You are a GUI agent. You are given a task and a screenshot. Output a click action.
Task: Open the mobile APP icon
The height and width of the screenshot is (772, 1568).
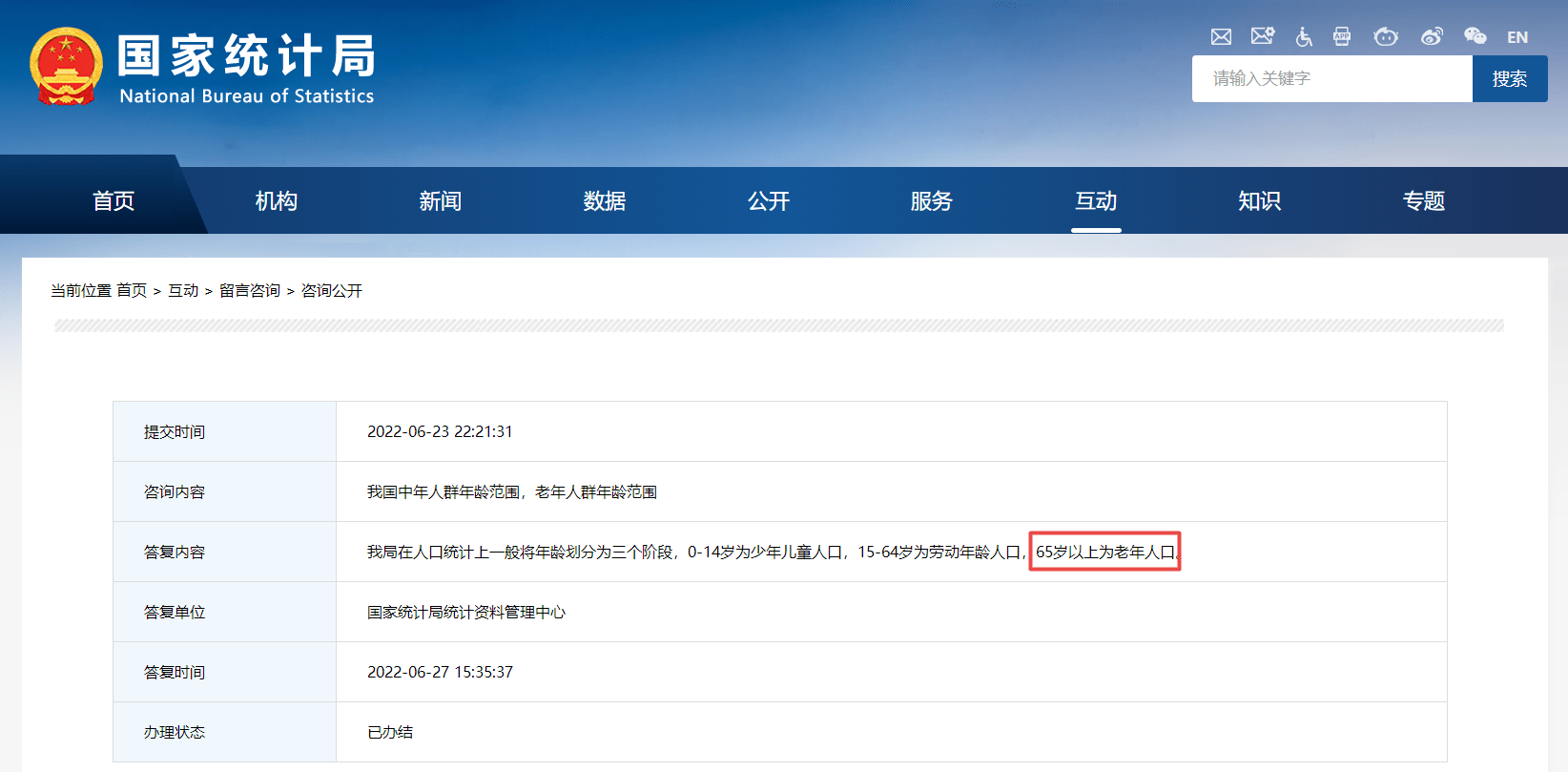1342,36
